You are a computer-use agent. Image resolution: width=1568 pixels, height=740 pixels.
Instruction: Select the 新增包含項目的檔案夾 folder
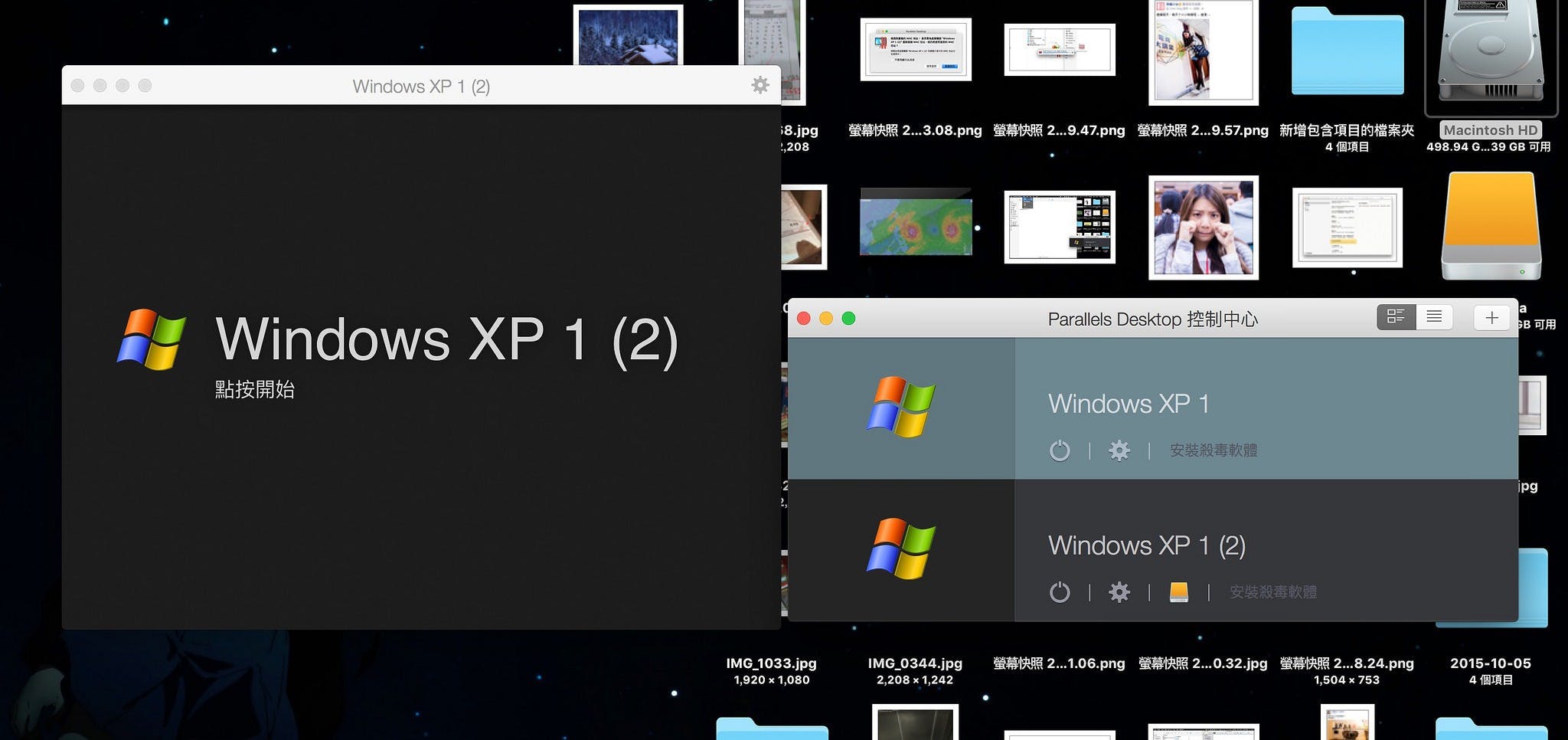click(1347, 52)
